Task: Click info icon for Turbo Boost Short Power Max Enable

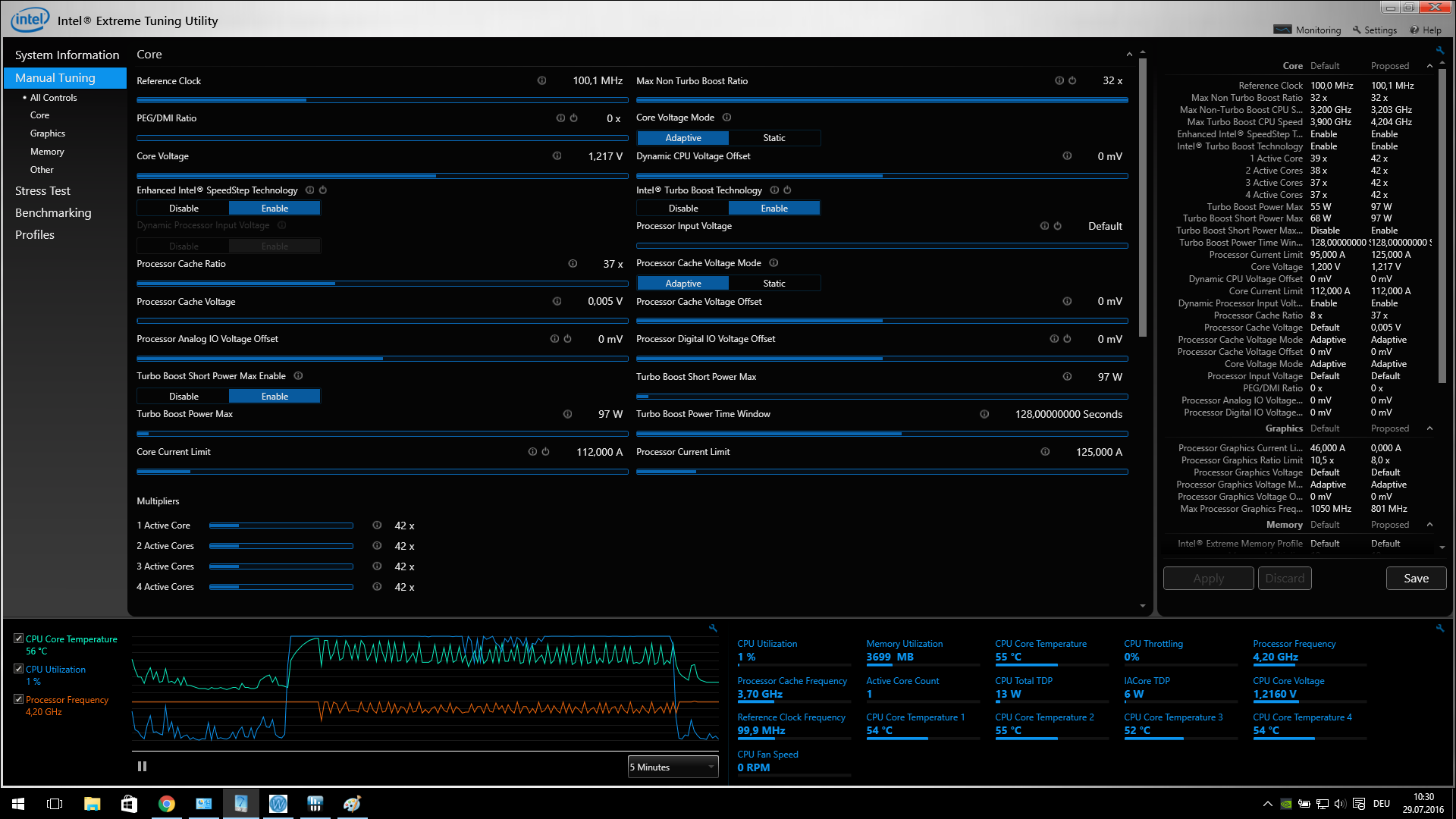Action: click(298, 376)
